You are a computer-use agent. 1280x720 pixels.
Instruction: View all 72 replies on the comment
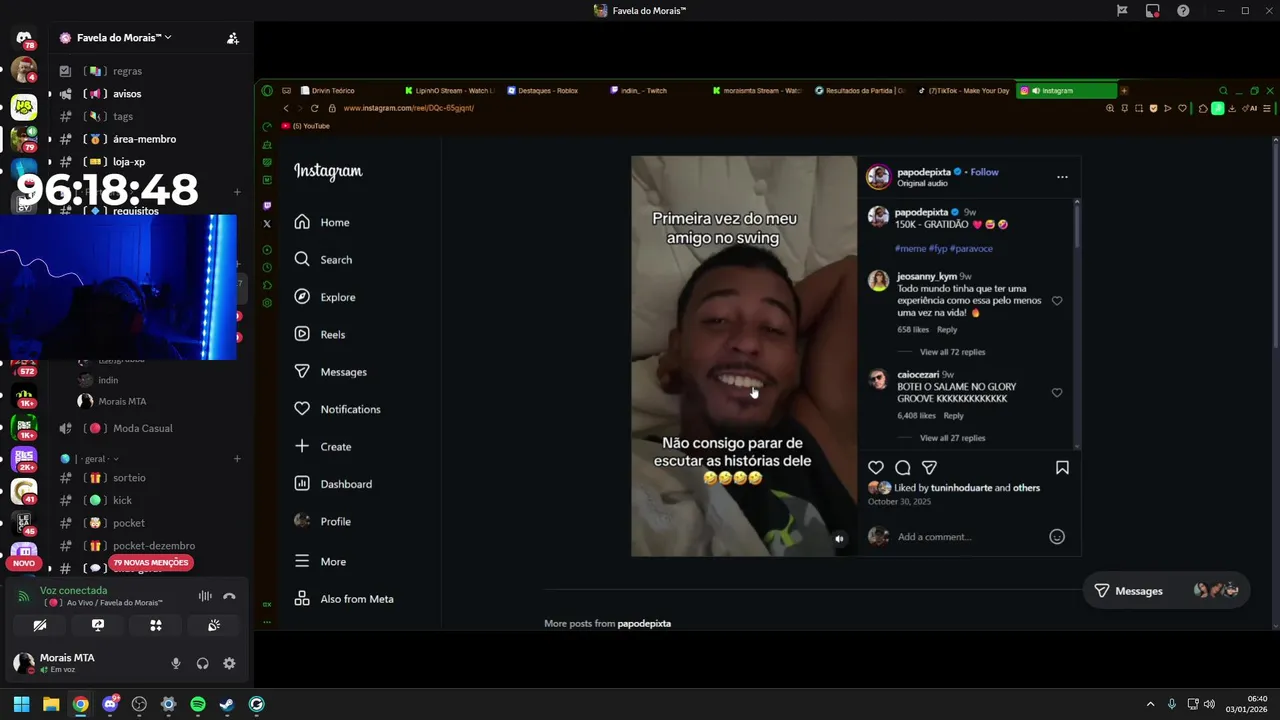point(952,352)
